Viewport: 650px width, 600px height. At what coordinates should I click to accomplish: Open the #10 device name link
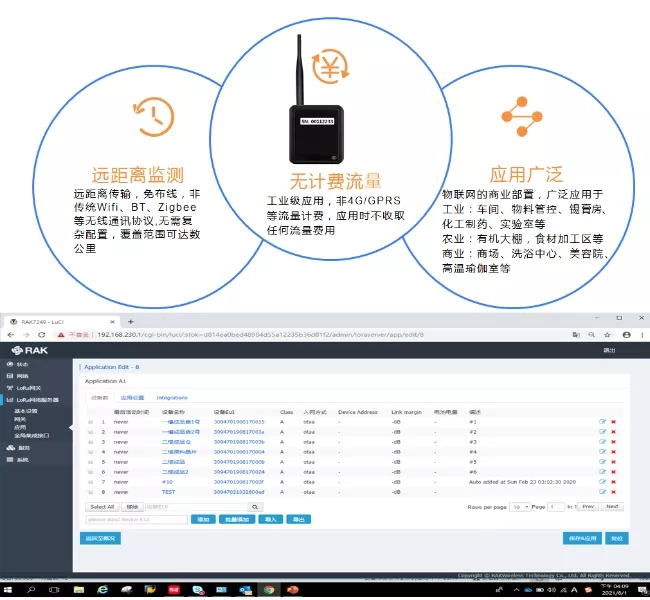(x=167, y=482)
